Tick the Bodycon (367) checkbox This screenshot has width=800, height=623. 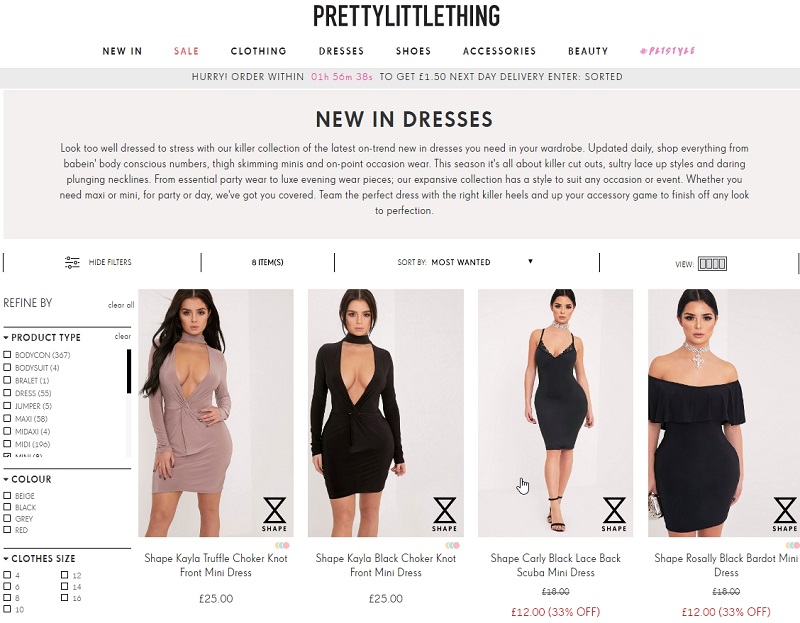pos(7,354)
